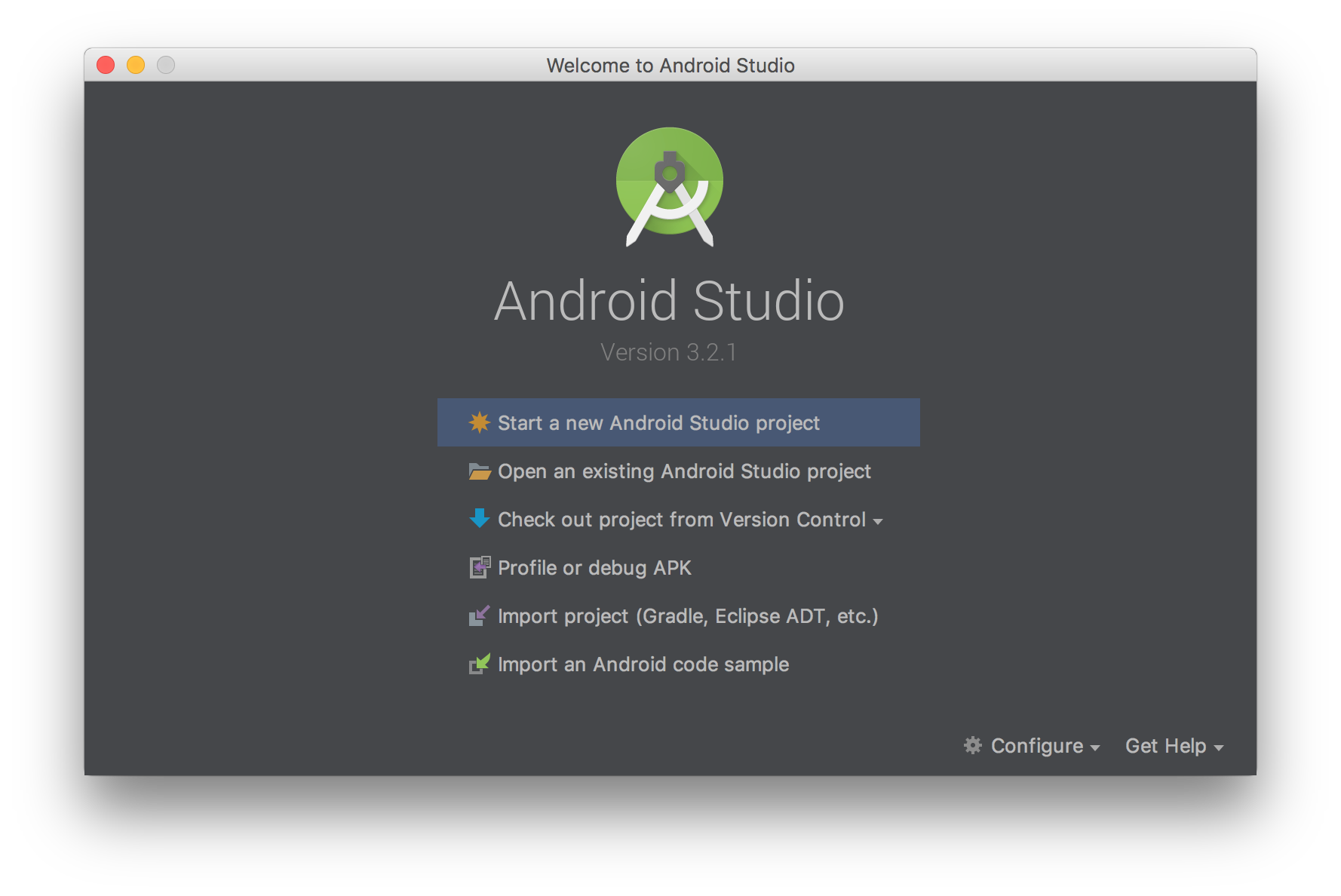Close the Welcome window with red button
Screen dimensions: 1341x896
[x=106, y=65]
